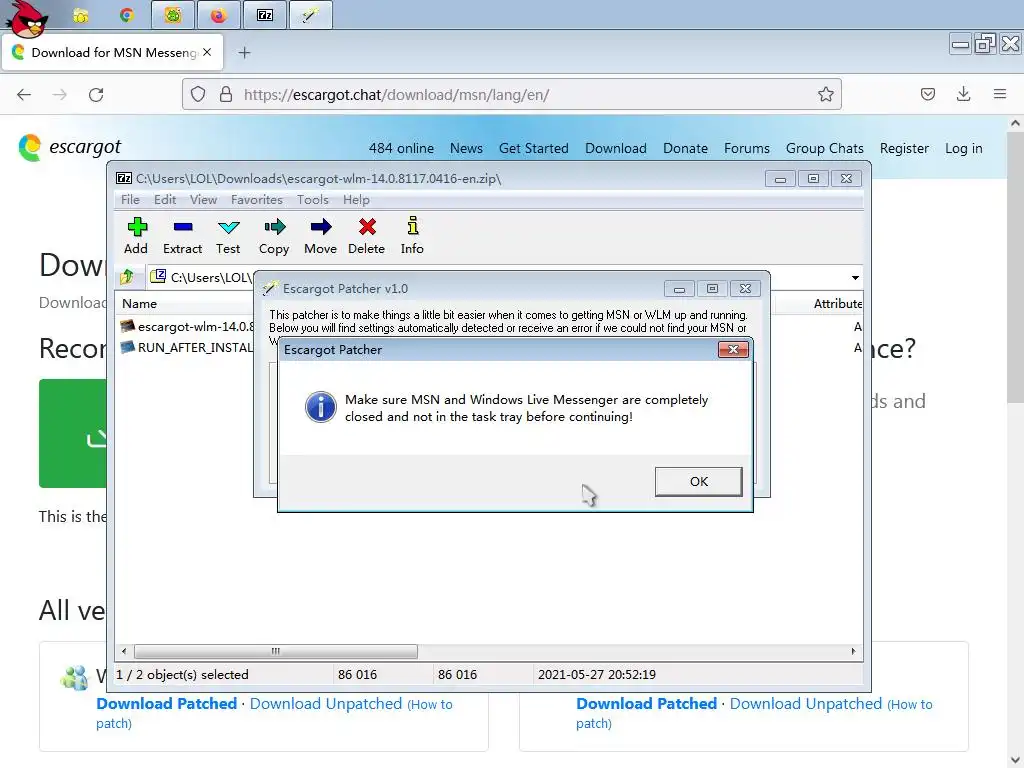Click the right arrow of 7-Zip horizontal scrollbar
Screen dimensions: 1024x768
click(853, 651)
